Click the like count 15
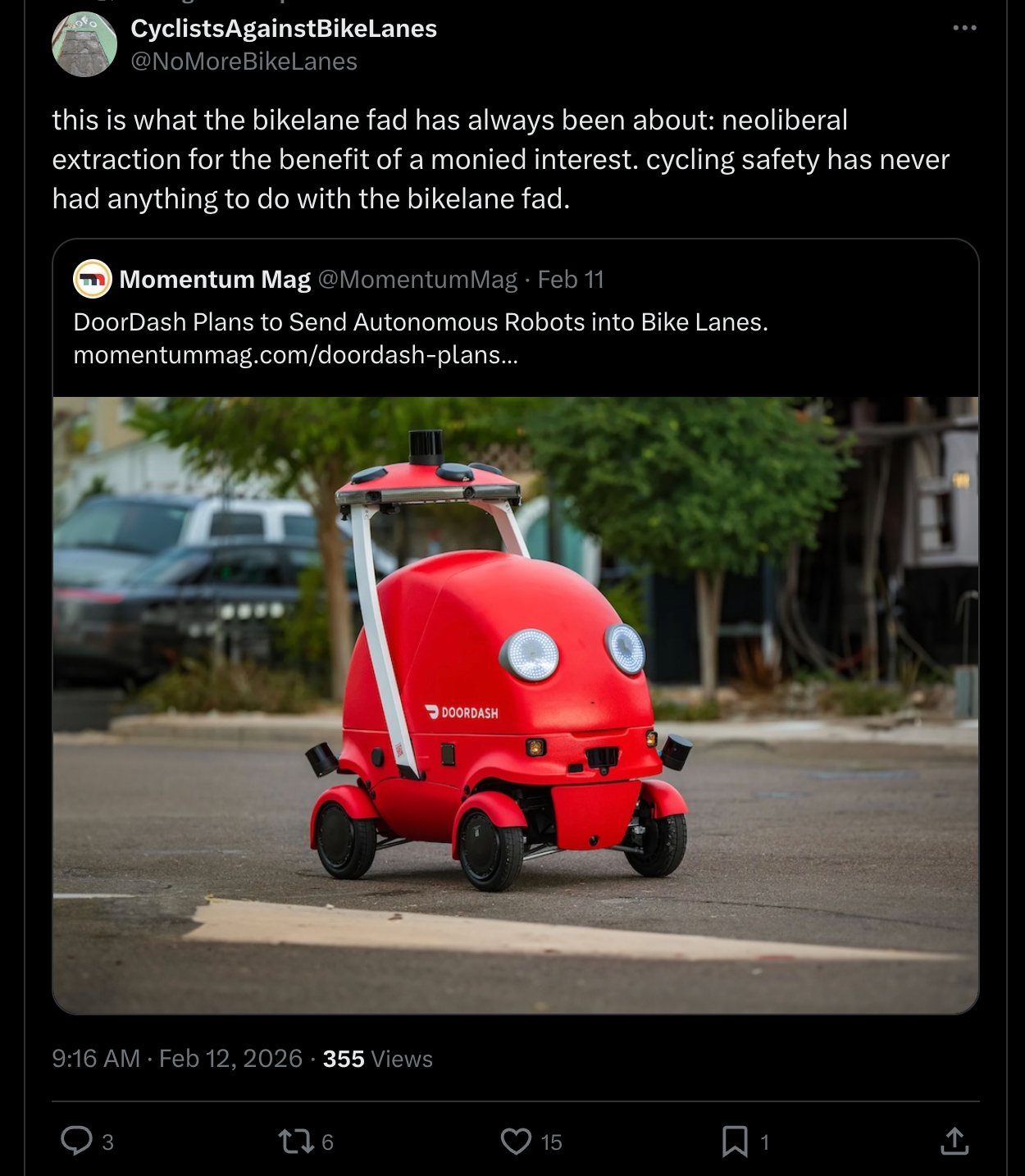 click(x=551, y=1142)
